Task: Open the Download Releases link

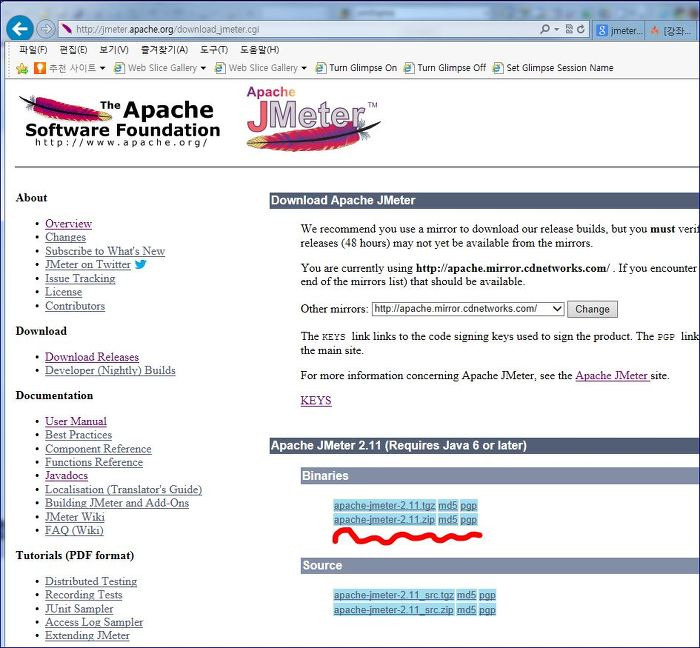Action: tap(92, 357)
